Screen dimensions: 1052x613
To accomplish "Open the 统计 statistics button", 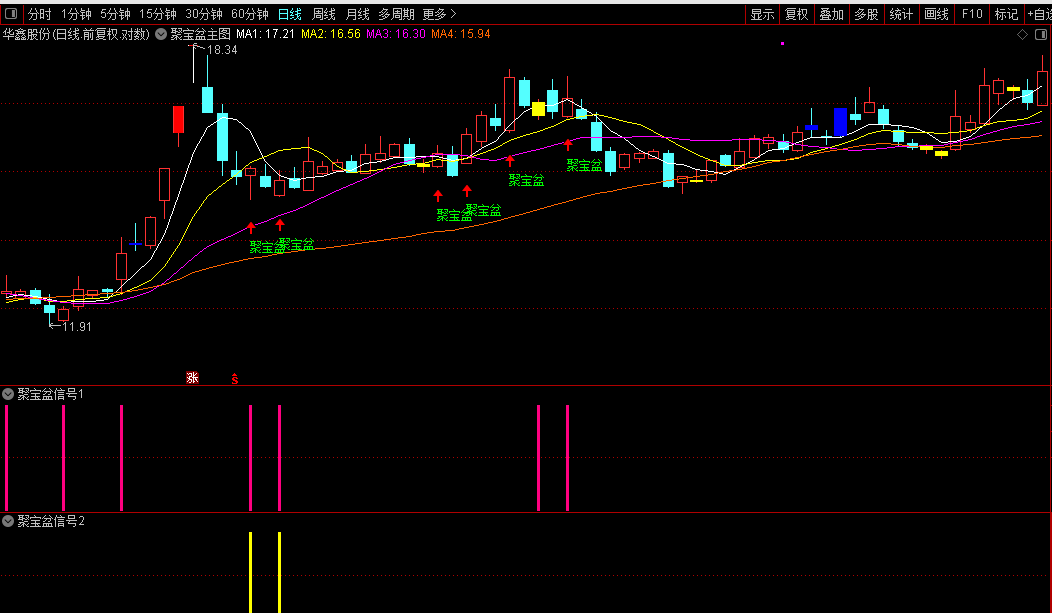I will tap(902, 14).
